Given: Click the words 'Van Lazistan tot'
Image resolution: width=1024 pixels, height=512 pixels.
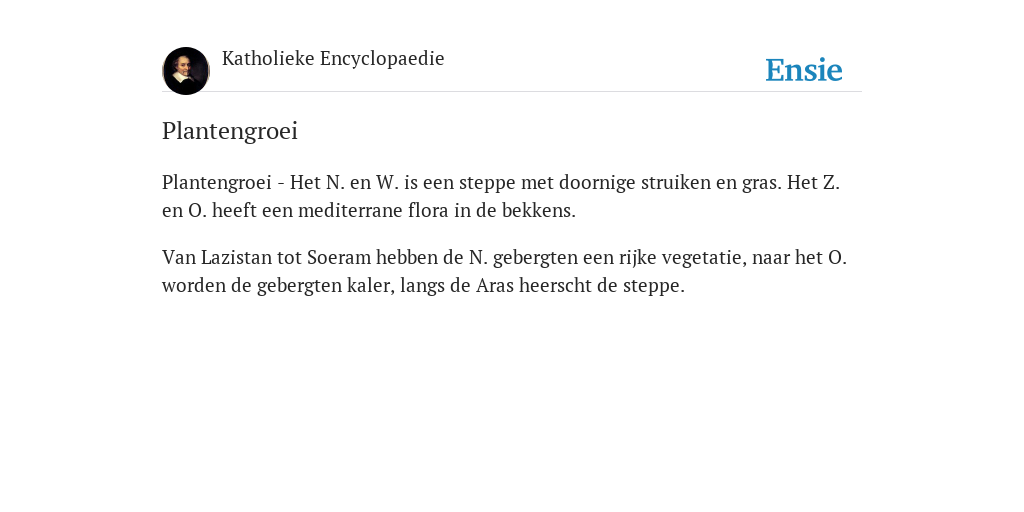Looking at the screenshot, I should pos(232,257).
